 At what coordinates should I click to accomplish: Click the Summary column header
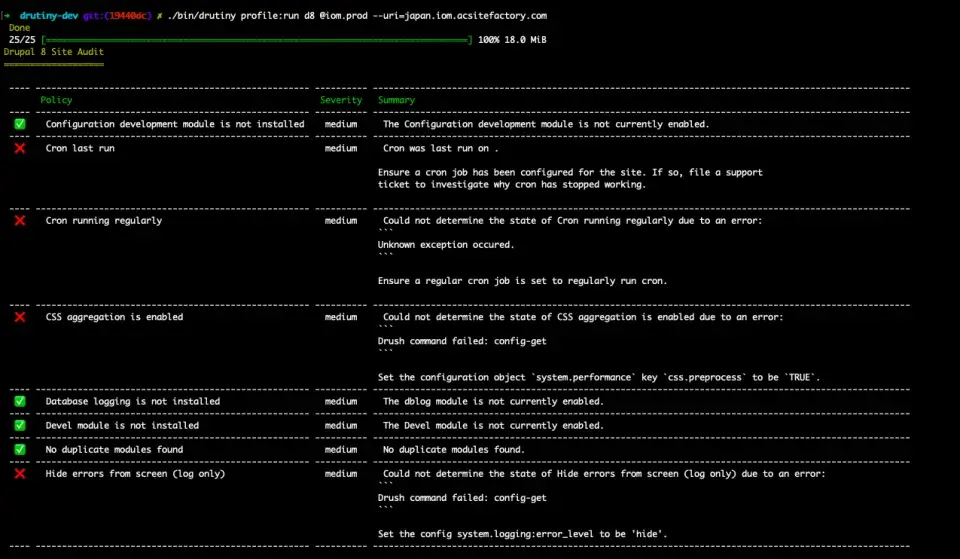click(x=396, y=100)
